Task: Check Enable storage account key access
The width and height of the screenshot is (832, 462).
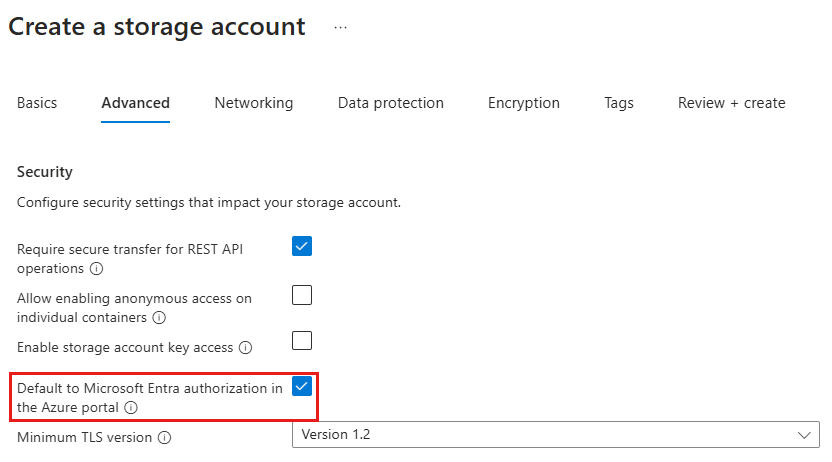Action: pos(302,340)
